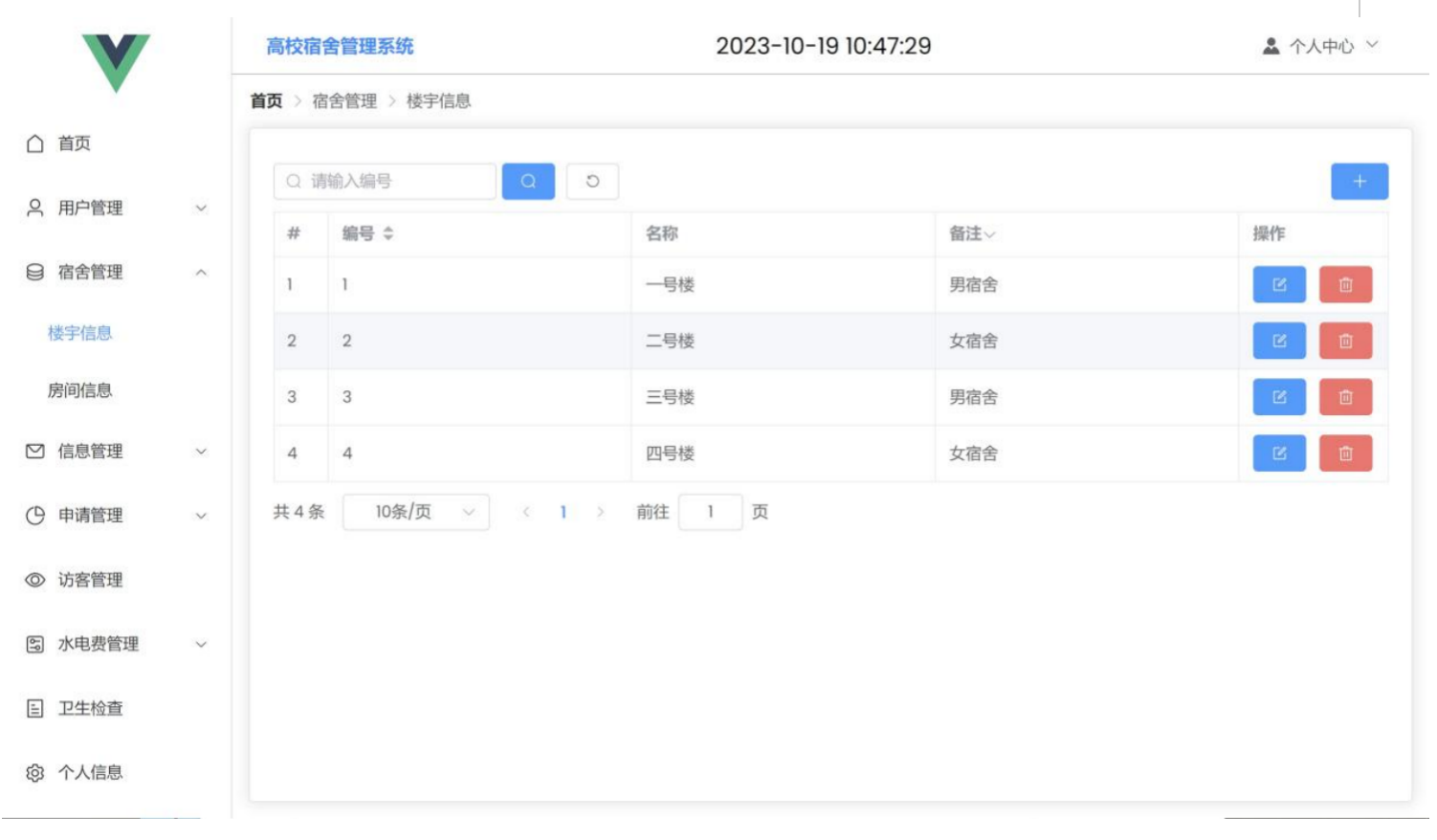
Task: Select 楼宇信息 in the sidebar
Action: coord(80,333)
